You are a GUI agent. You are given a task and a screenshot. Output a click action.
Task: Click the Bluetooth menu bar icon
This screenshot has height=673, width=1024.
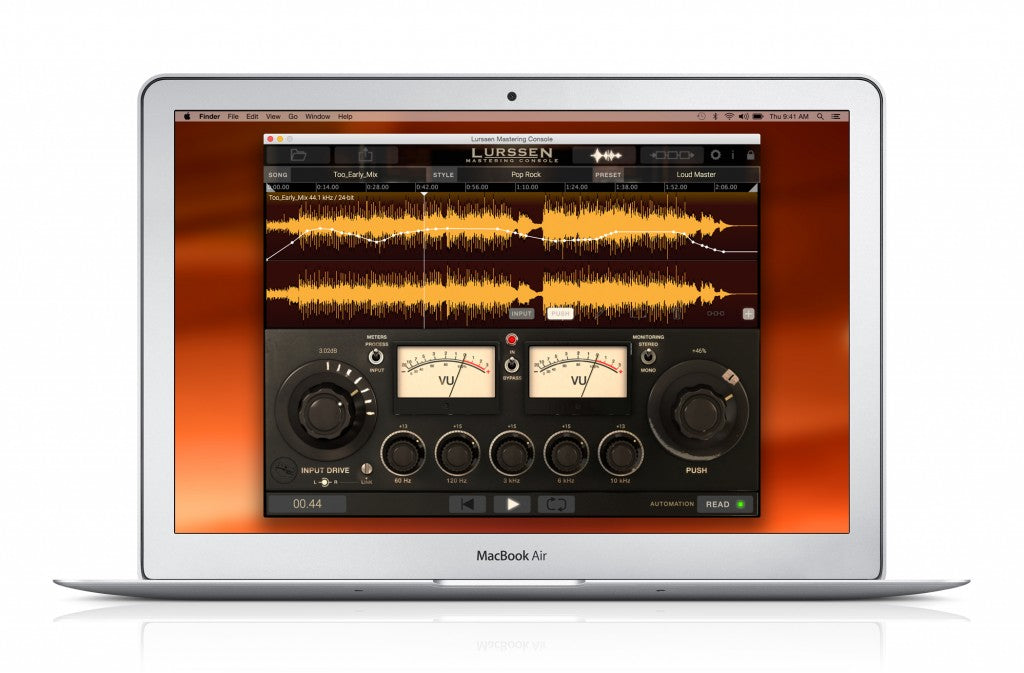714,117
